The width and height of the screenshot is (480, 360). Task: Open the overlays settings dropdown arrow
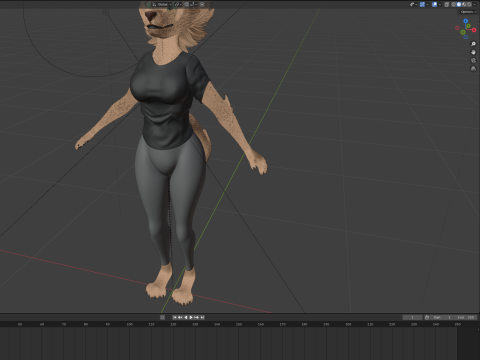coord(440,4)
